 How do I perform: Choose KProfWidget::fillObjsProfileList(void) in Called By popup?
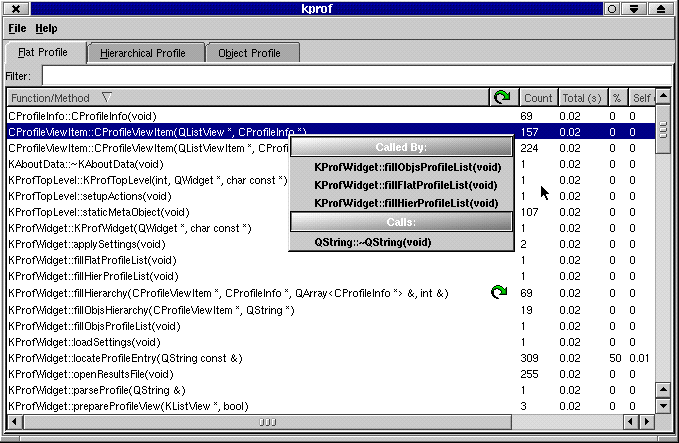pos(401,167)
